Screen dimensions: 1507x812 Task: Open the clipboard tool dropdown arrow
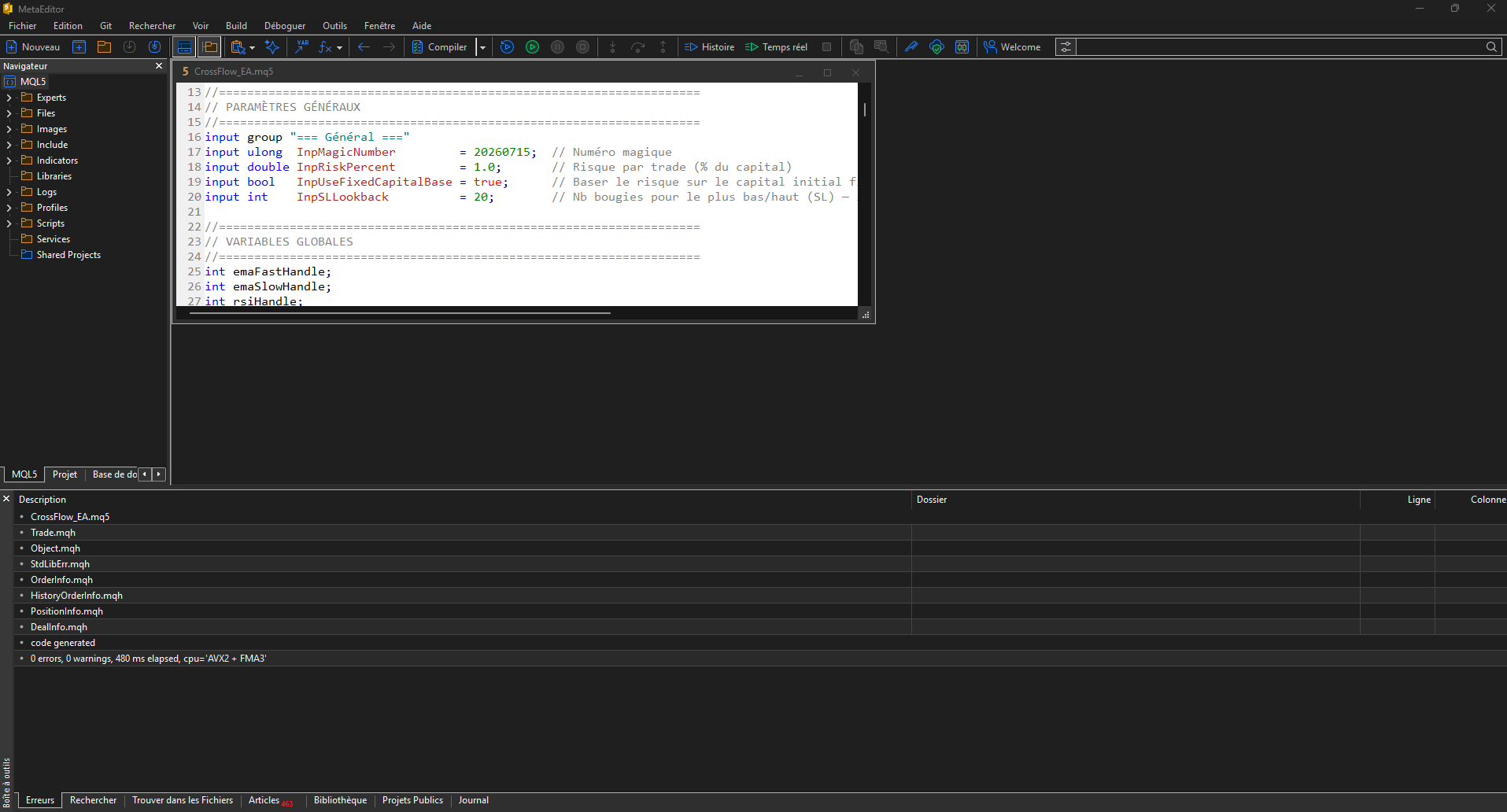(253, 47)
